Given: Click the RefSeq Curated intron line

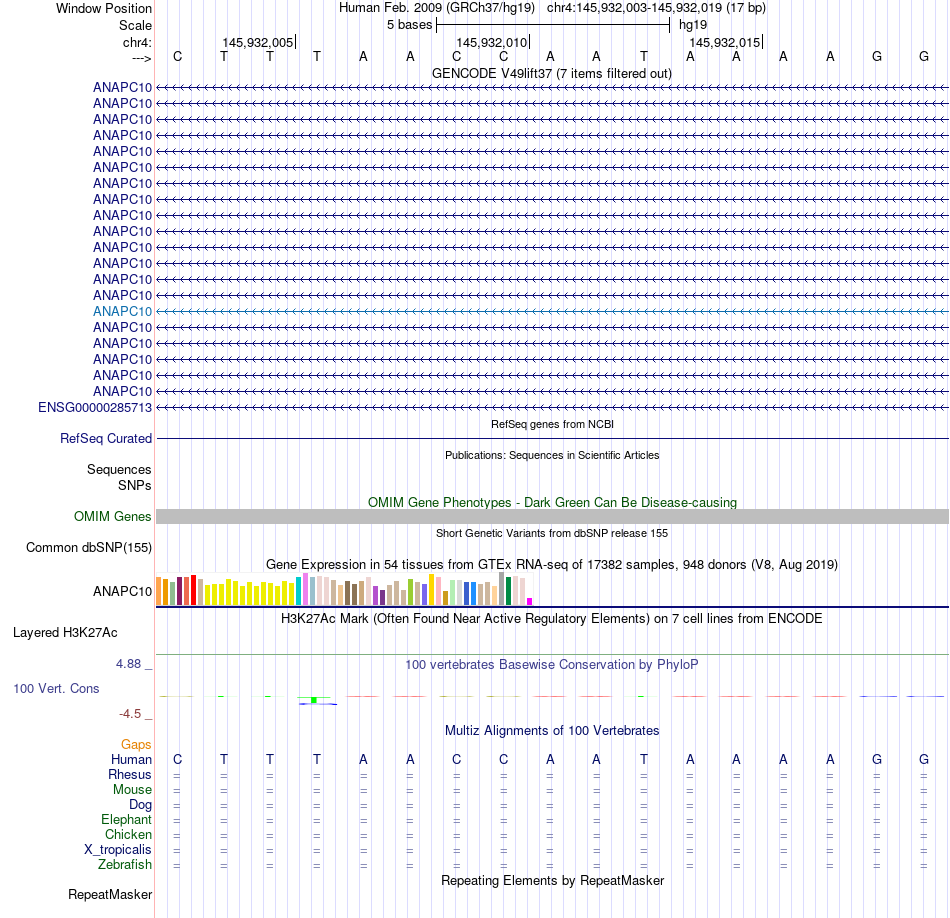Looking at the screenshot, I should tap(553, 438).
